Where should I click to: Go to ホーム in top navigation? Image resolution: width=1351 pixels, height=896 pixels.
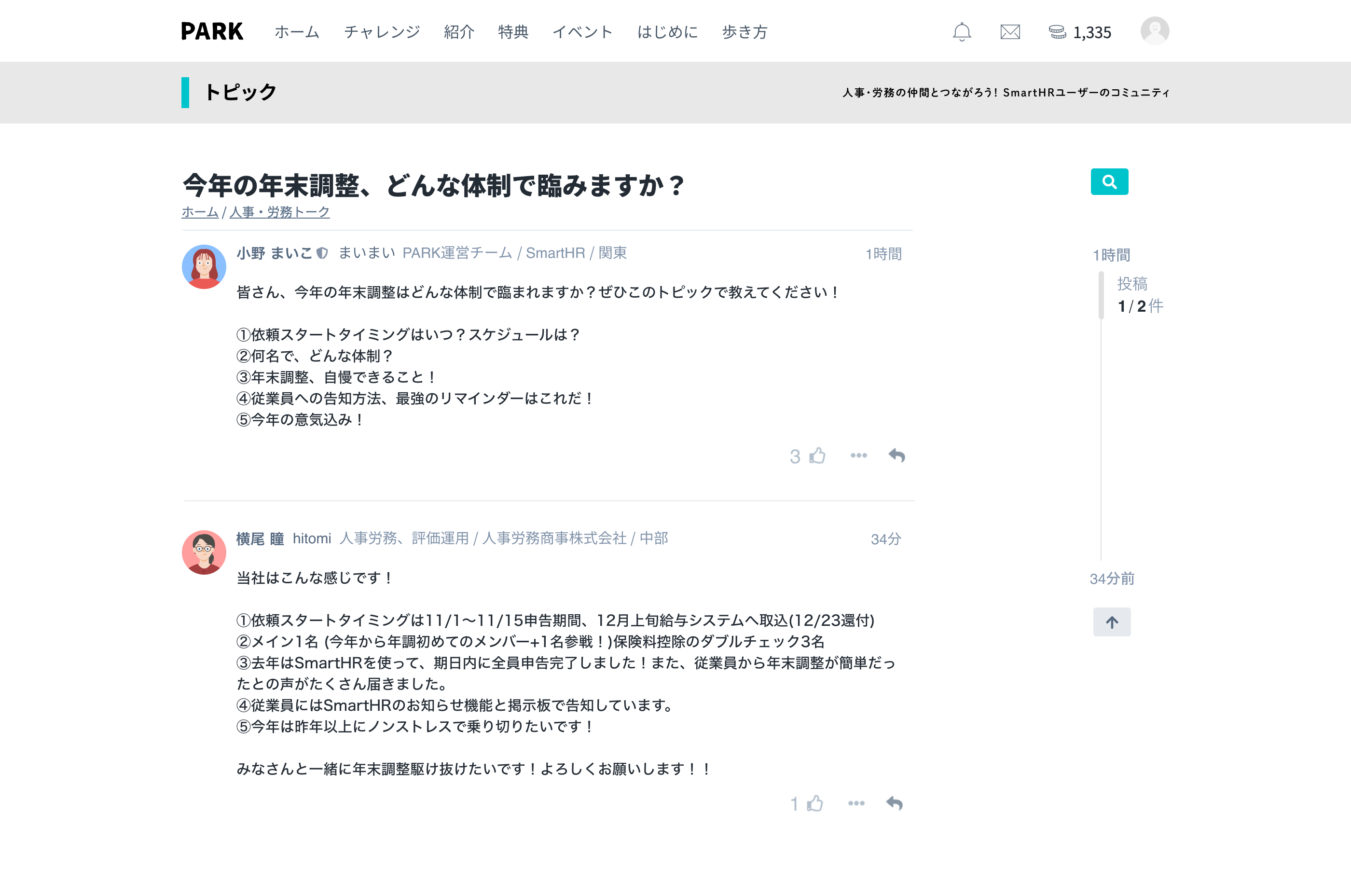pyautogui.click(x=297, y=32)
